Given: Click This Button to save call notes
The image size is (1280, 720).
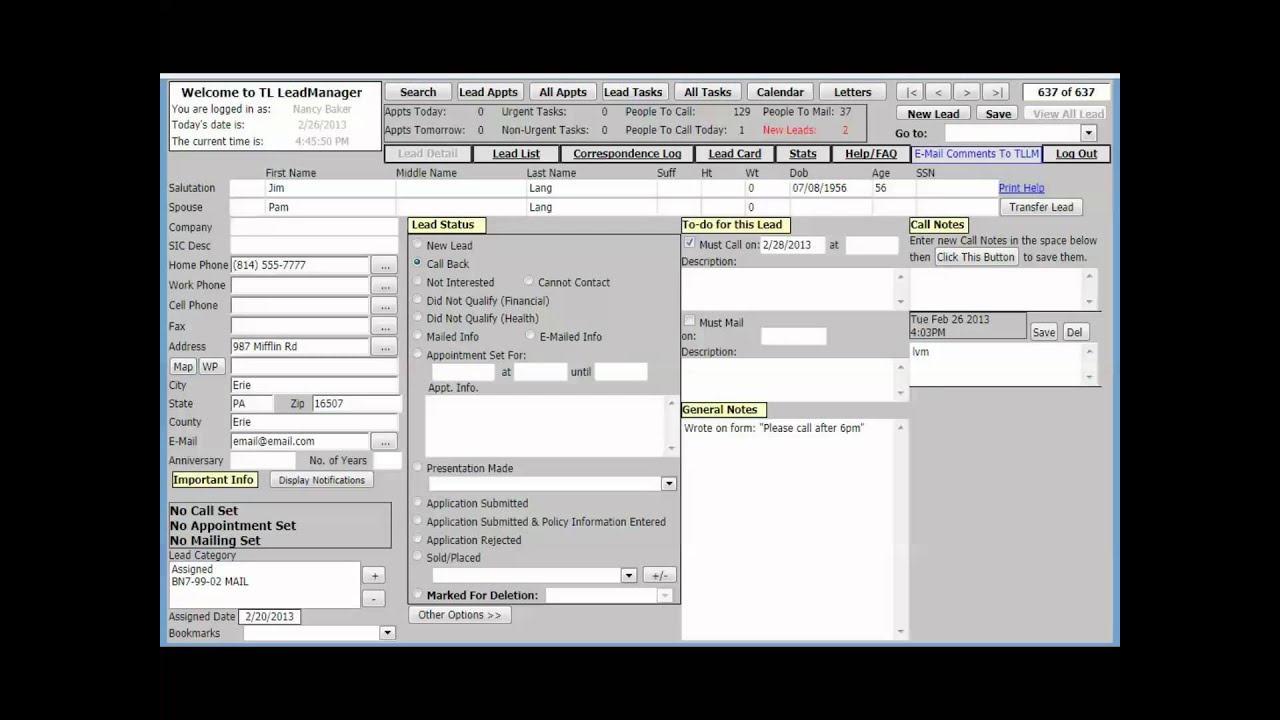Looking at the screenshot, I should tap(976, 257).
